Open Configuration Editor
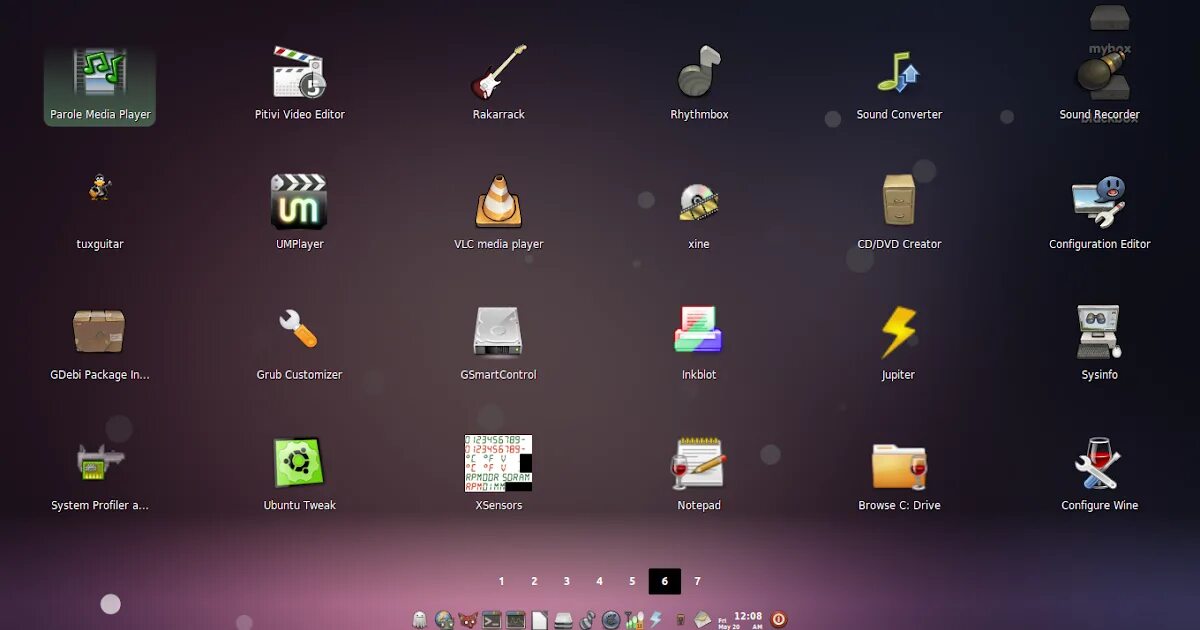The width and height of the screenshot is (1200, 630). 1100,214
